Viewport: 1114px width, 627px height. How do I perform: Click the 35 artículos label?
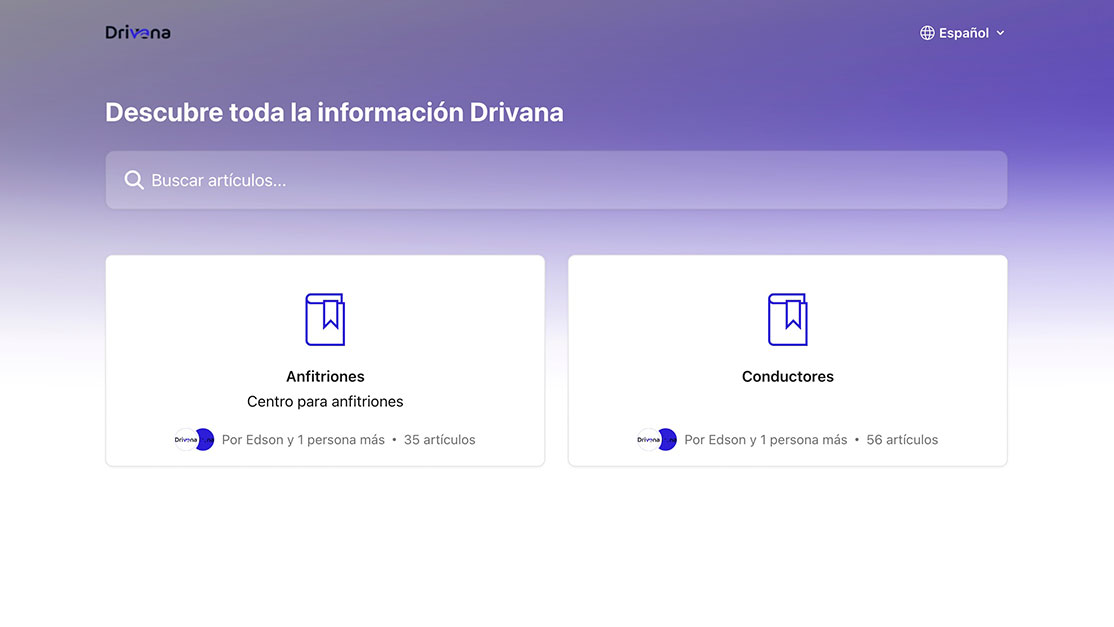[440, 439]
